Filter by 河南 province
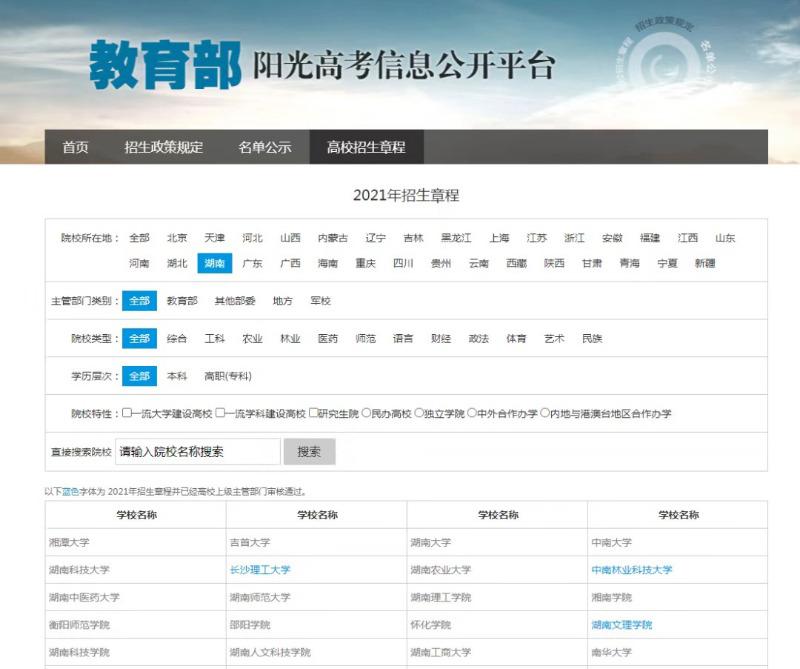Screen dimensions: 800x669 [139, 263]
